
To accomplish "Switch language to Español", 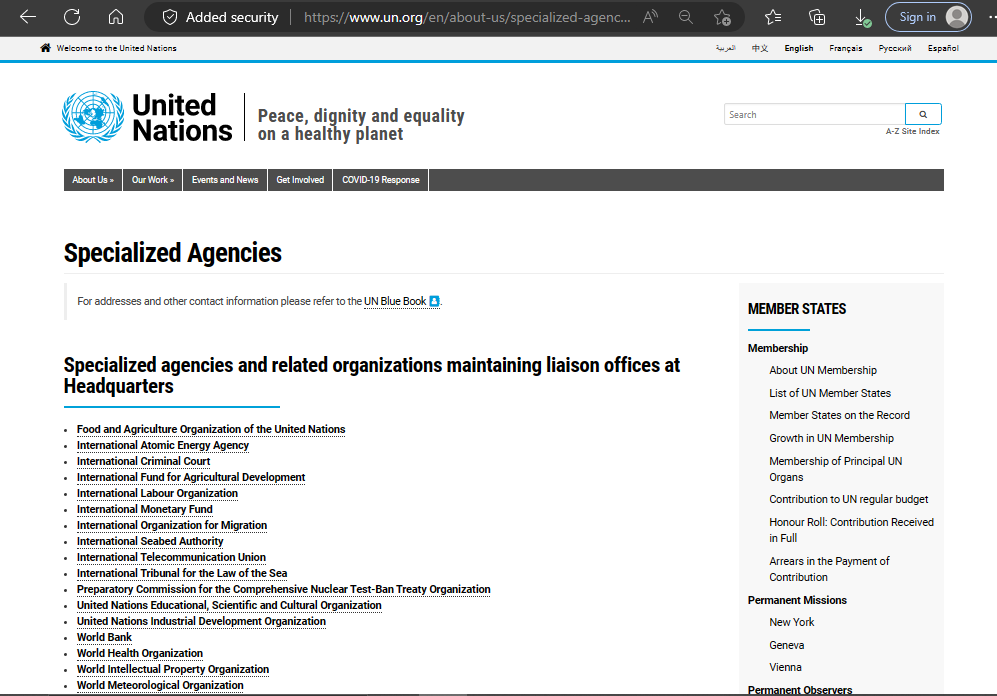I will [x=943, y=48].
